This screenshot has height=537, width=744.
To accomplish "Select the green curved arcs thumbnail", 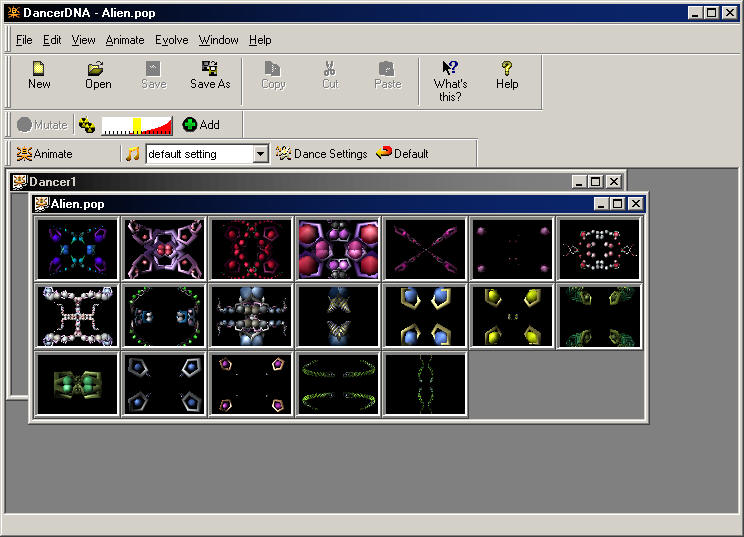I will pyautogui.click(x=338, y=384).
